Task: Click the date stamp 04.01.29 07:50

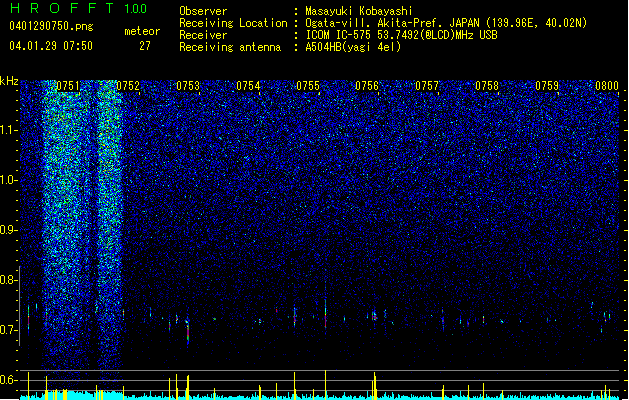Action: click(x=51, y=46)
